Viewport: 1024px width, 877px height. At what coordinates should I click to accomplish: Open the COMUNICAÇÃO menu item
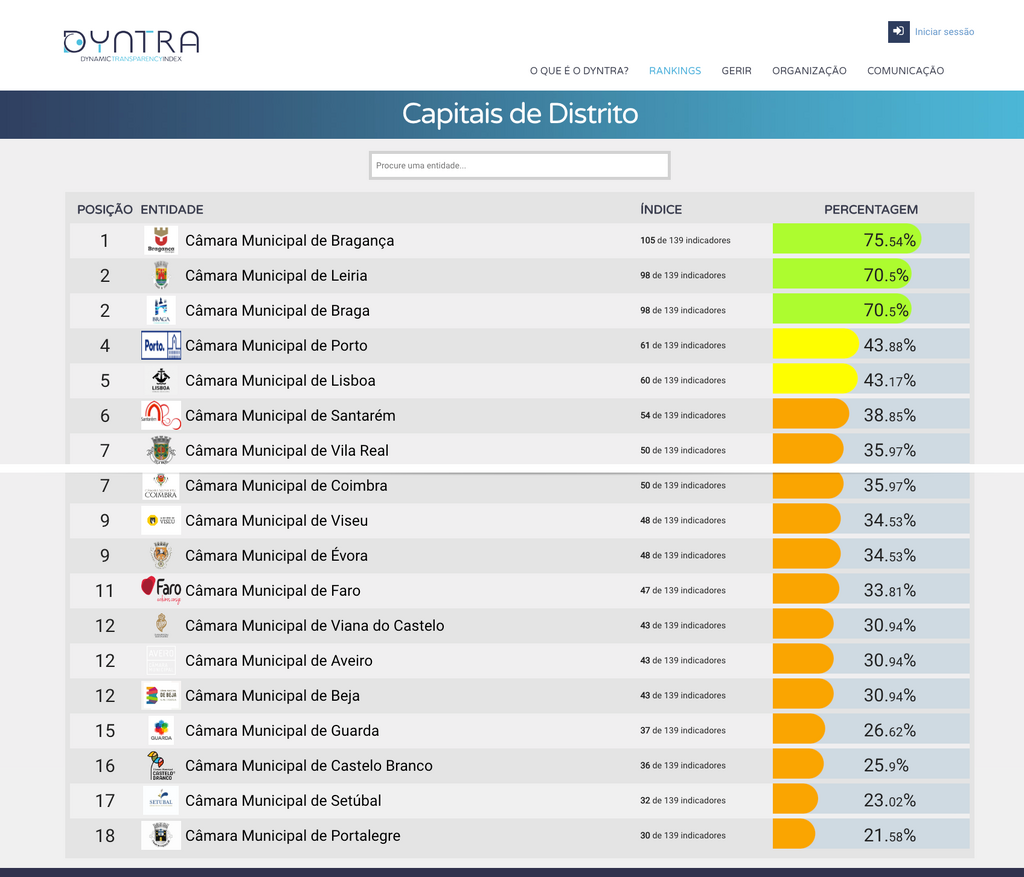[x=905, y=71]
